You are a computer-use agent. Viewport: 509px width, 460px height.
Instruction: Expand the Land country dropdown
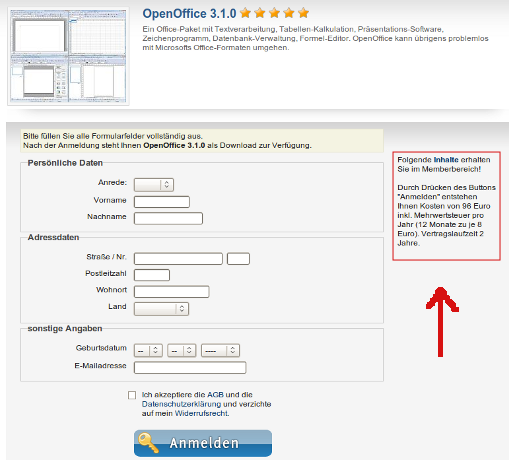click(161, 309)
